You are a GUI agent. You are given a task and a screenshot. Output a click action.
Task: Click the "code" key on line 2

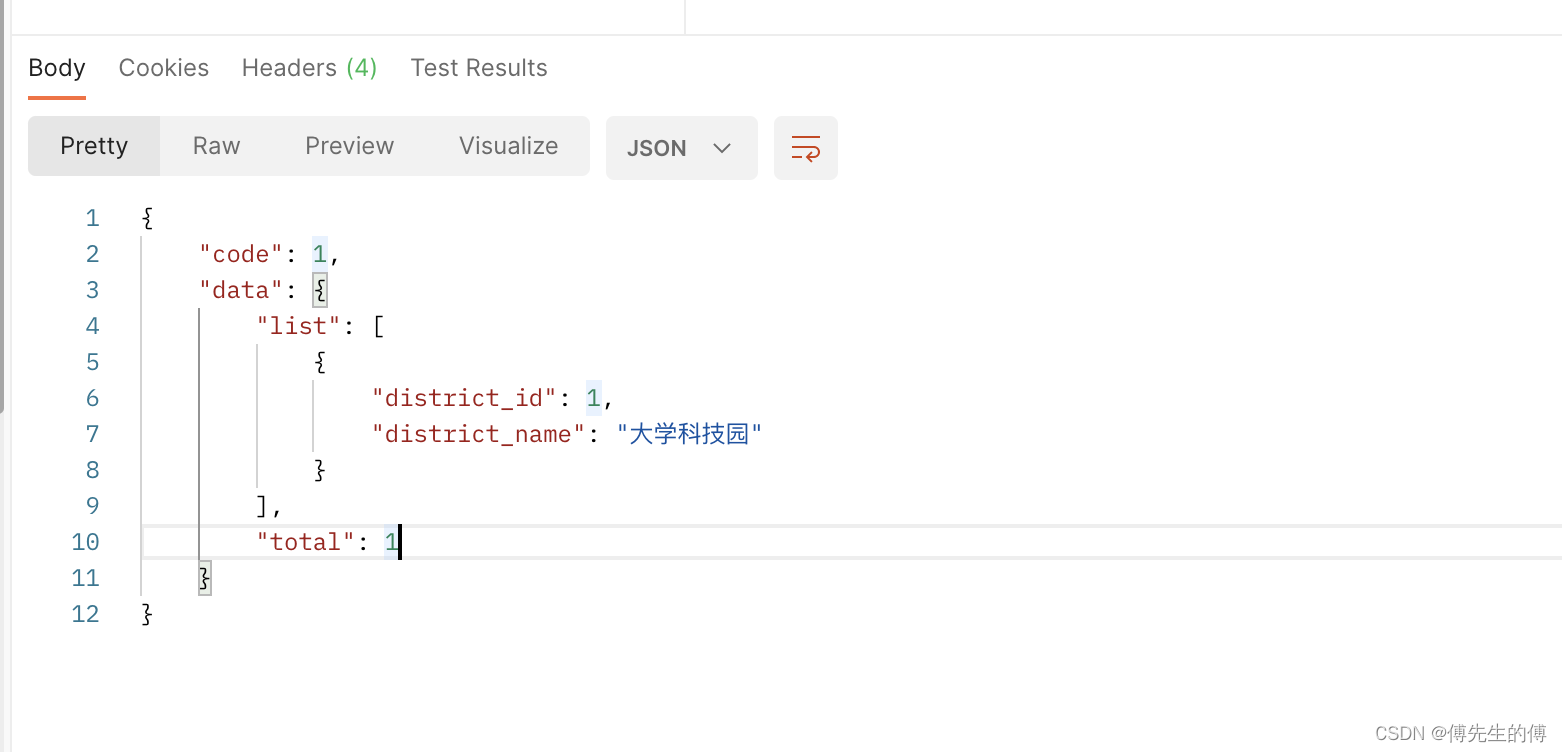(x=242, y=254)
